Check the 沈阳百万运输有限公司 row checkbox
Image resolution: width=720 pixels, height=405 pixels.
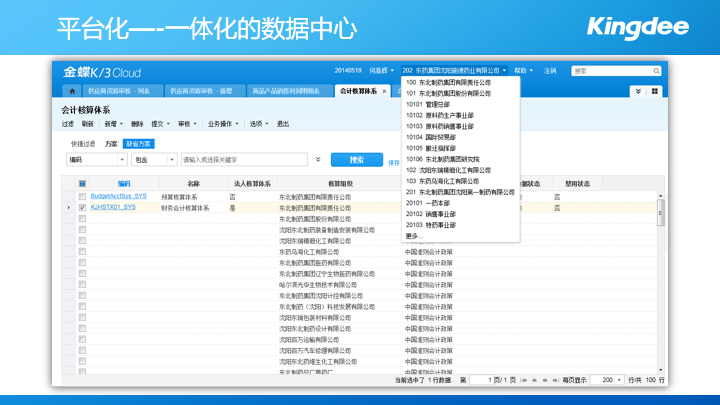click(x=82, y=339)
